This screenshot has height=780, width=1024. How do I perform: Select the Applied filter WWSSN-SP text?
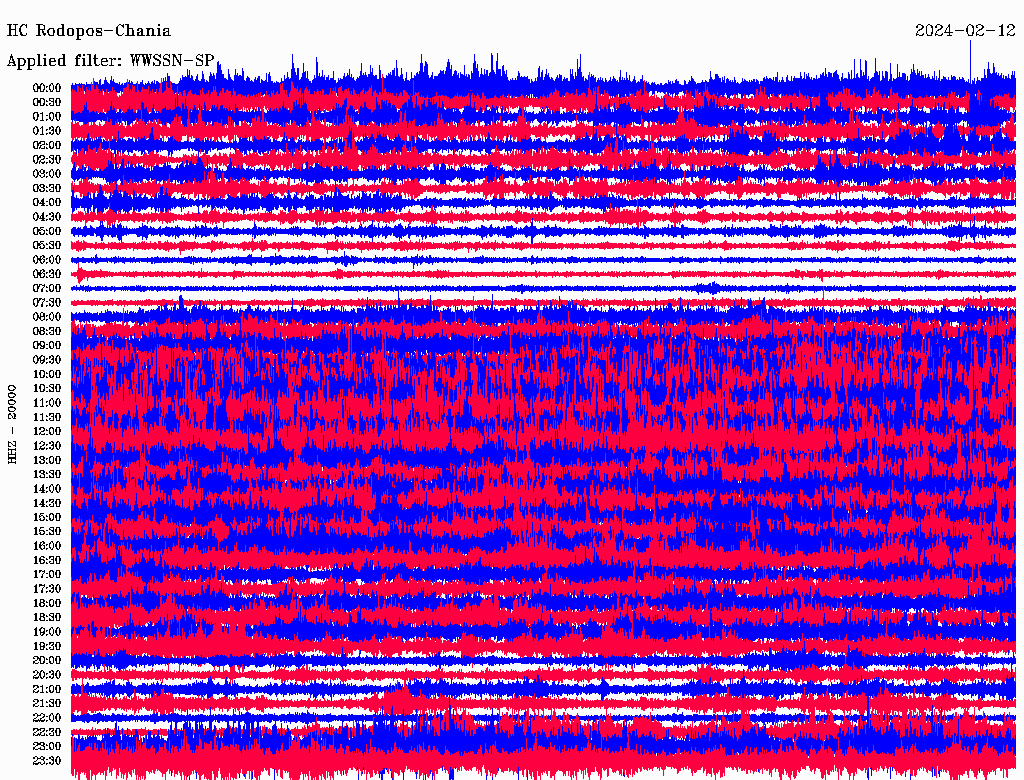pyautogui.click(x=110, y=61)
